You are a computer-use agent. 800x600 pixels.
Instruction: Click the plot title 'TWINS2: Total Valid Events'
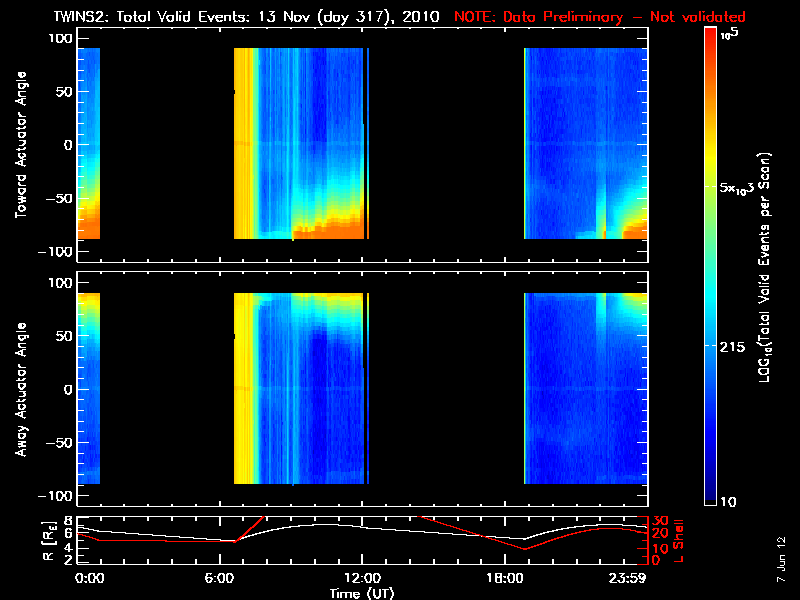153,17
